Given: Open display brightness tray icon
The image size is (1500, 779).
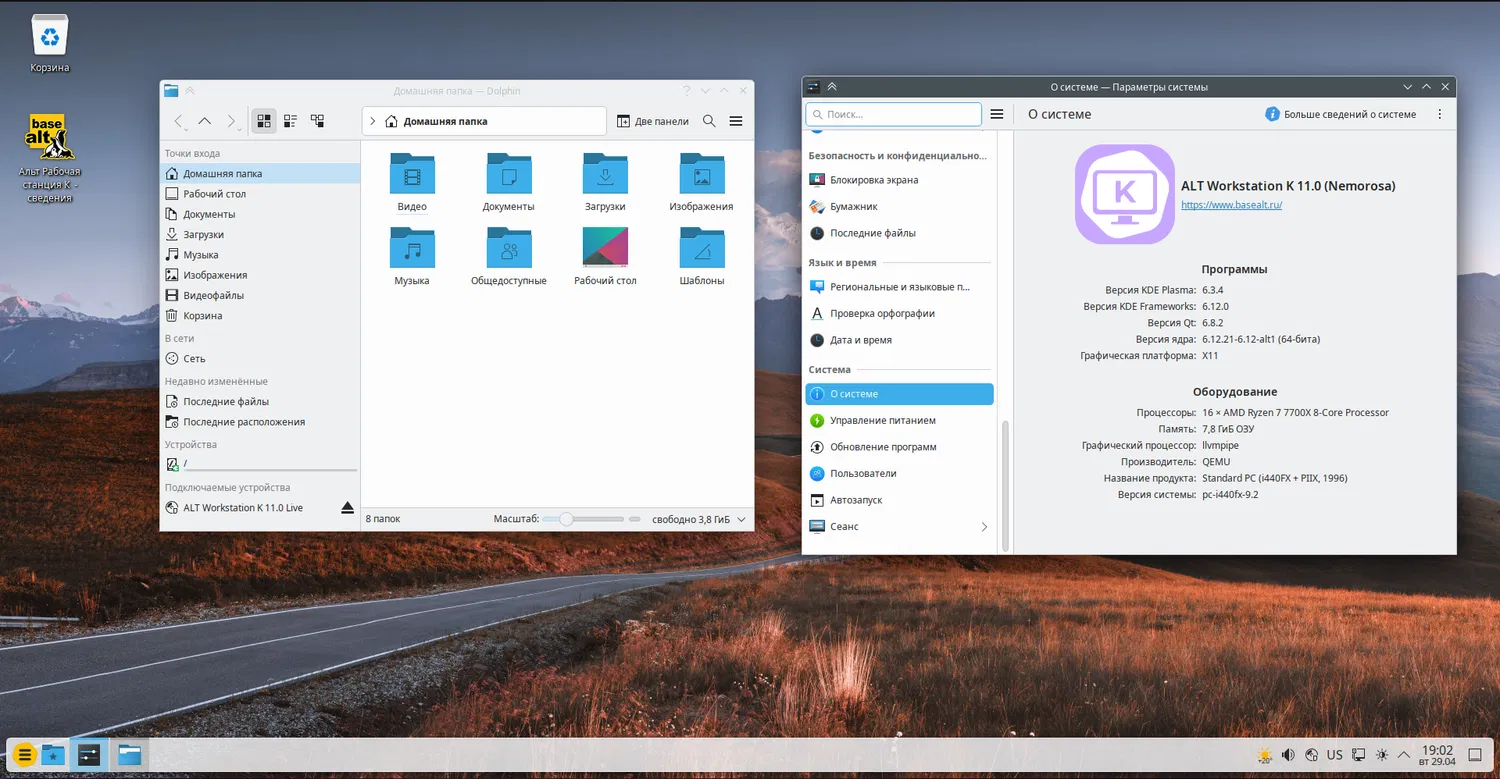Looking at the screenshot, I should (x=1382, y=755).
